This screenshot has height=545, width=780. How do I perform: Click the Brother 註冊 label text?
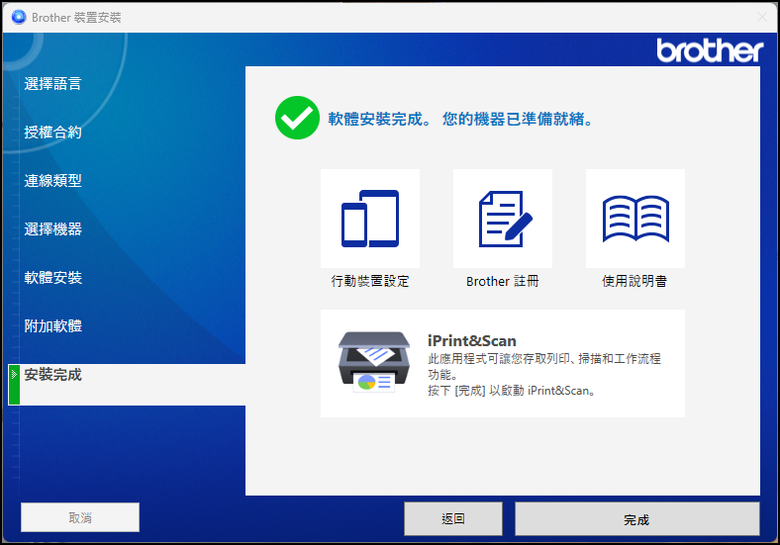(x=502, y=281)
